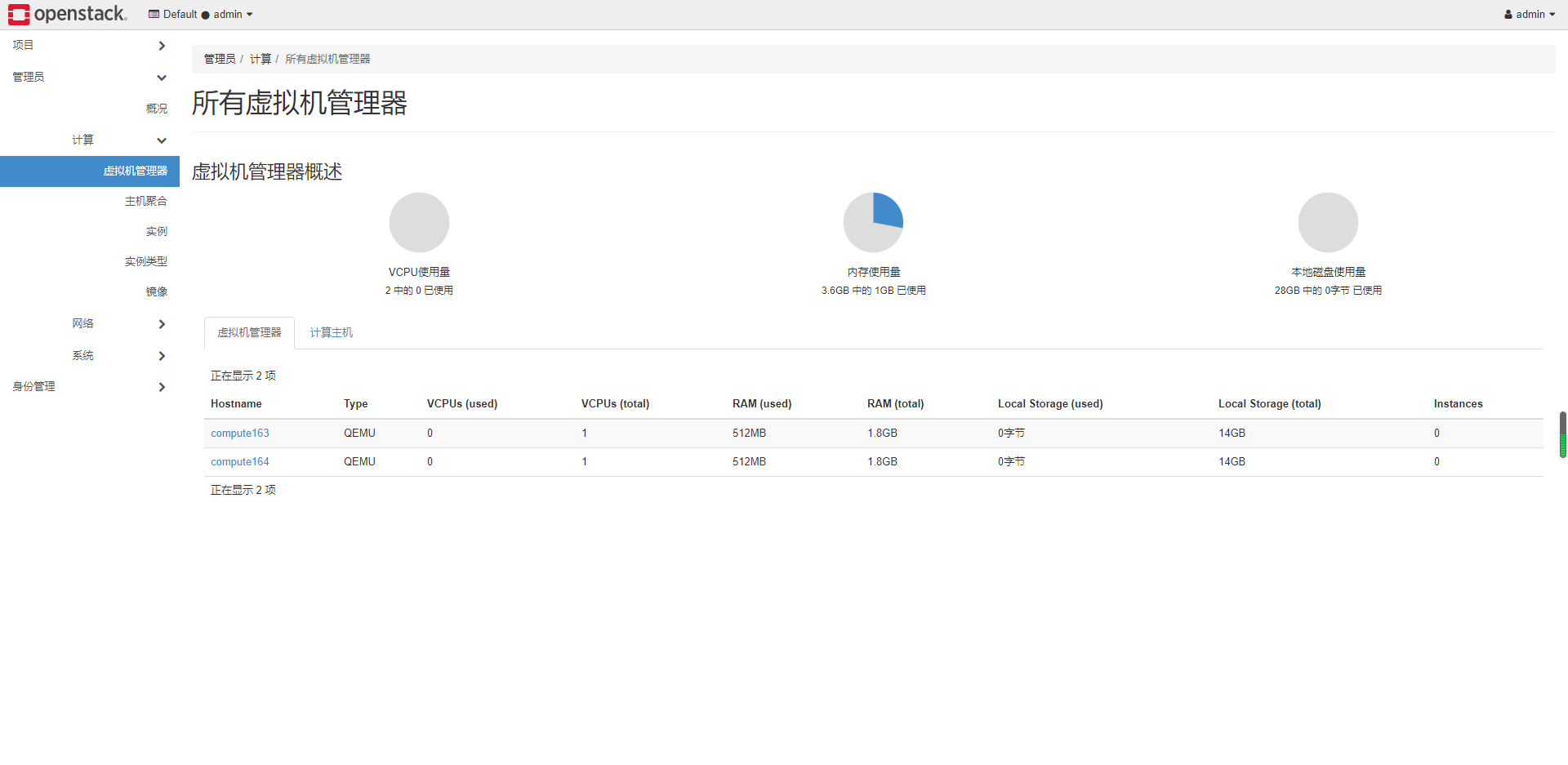The image size is (1568, 765).
Task: Click the domain icon beside Default
Action: pos(153,14)
